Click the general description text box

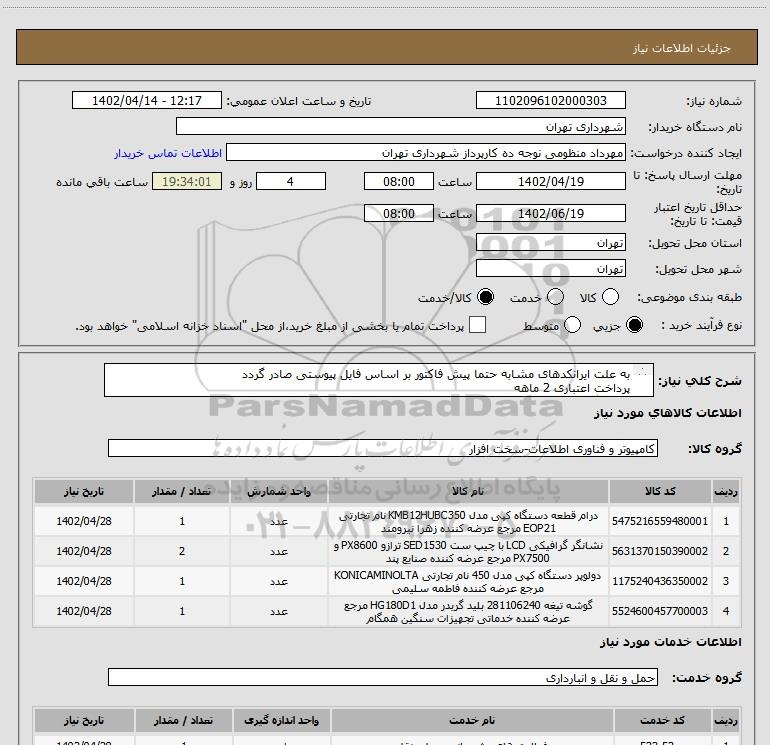coord(379,381)
